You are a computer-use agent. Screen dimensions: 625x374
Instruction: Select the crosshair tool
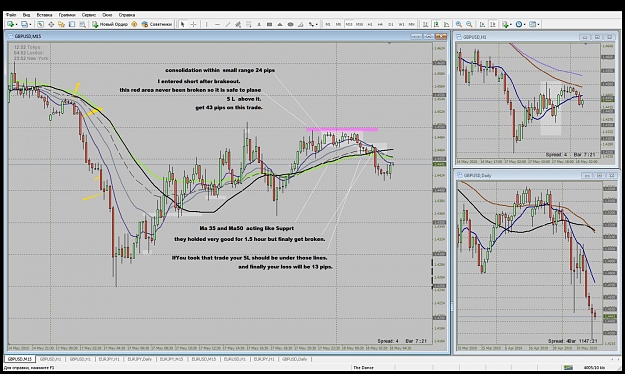[x=193, y=24]
